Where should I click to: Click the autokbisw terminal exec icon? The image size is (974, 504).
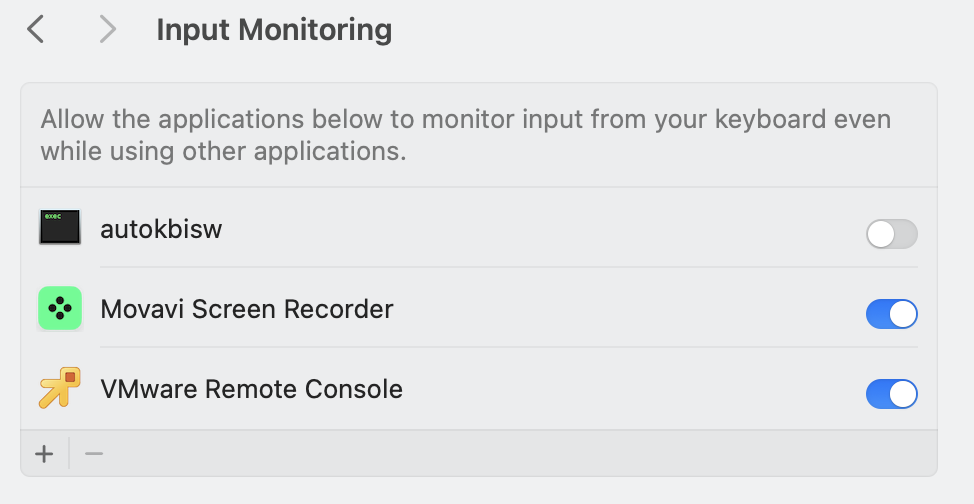[59, 228]
